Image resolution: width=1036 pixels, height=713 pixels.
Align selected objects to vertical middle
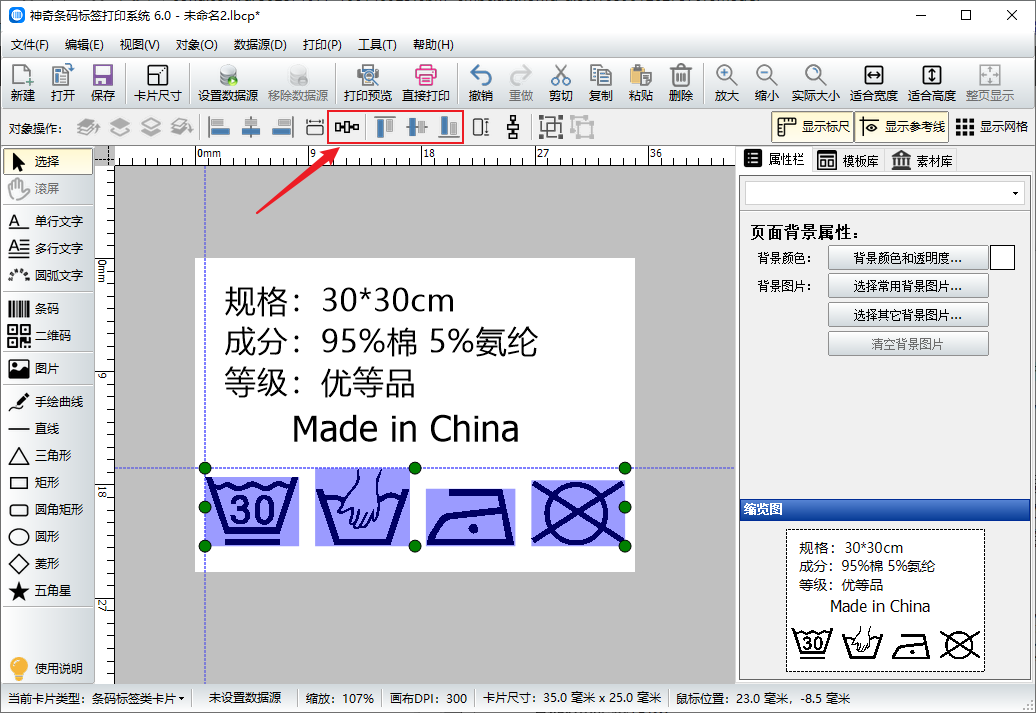(x=417, y=127)
